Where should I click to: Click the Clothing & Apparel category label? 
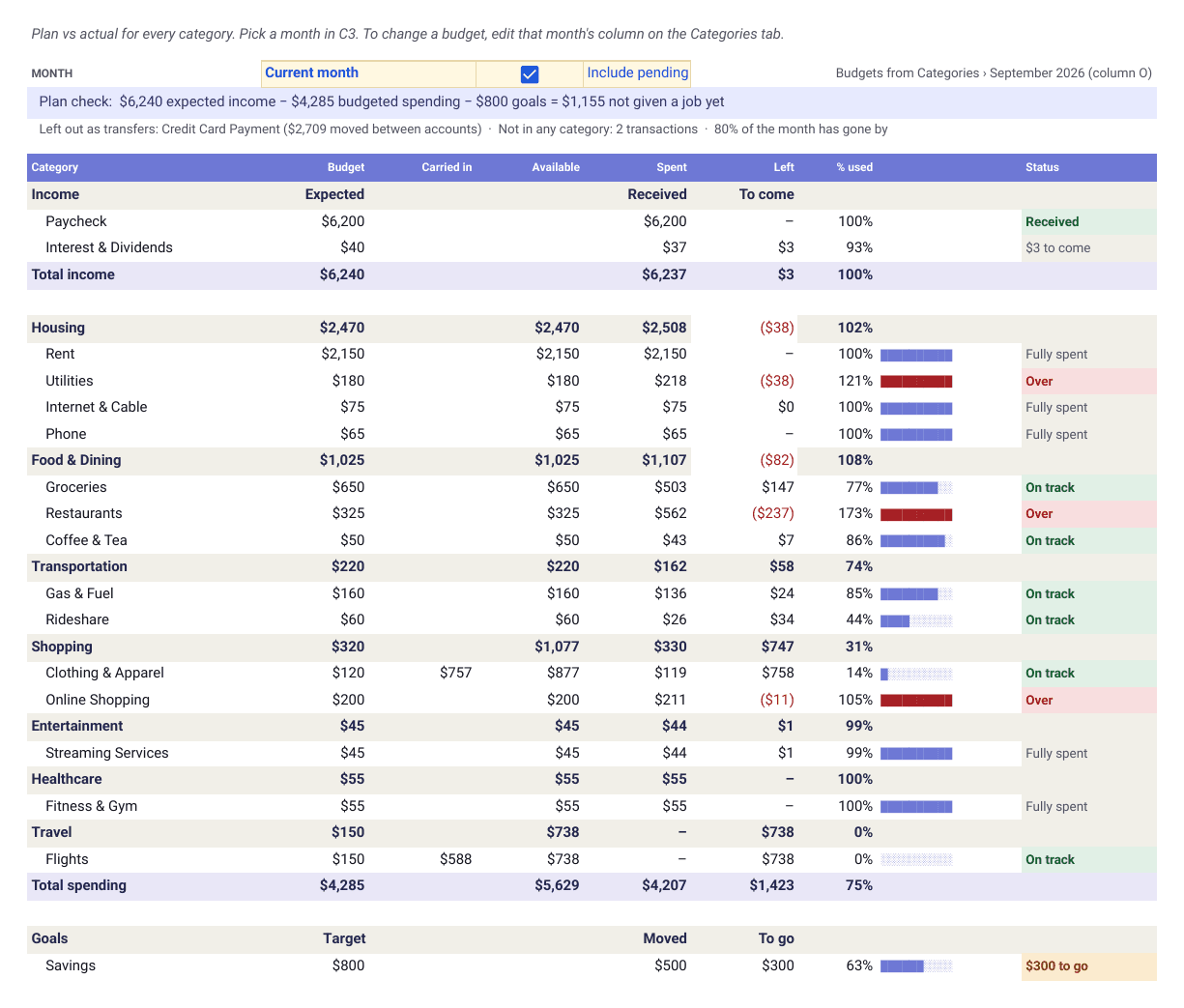105,673
